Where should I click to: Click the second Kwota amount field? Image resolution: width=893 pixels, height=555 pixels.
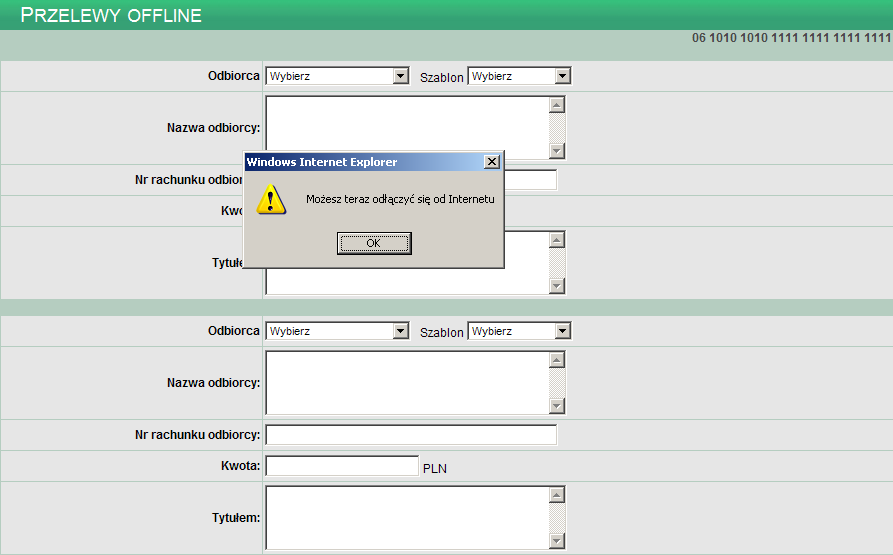point(342,466)
